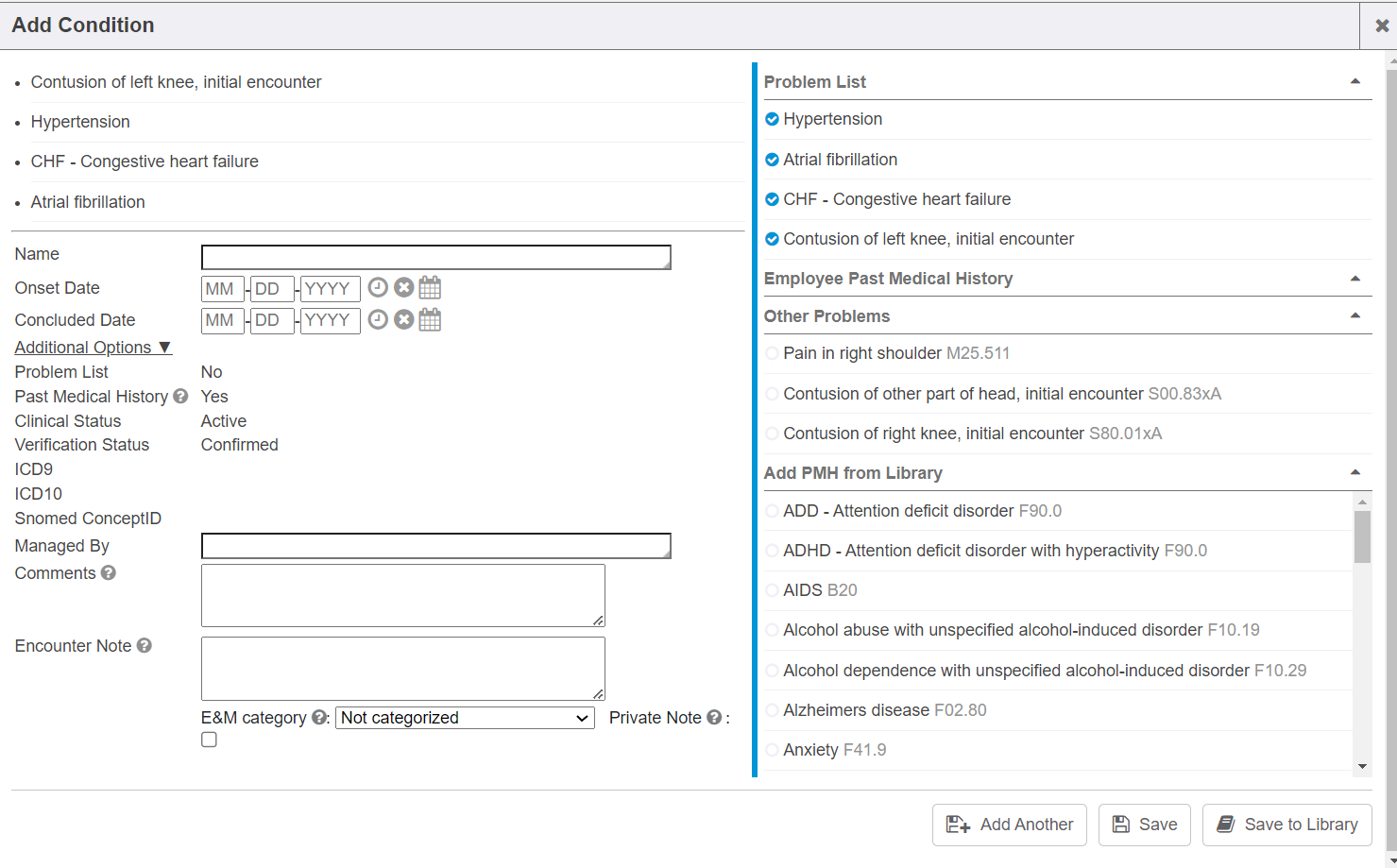Click the Onset Date clock icon
1397x868 pixels.
point(378,288)
